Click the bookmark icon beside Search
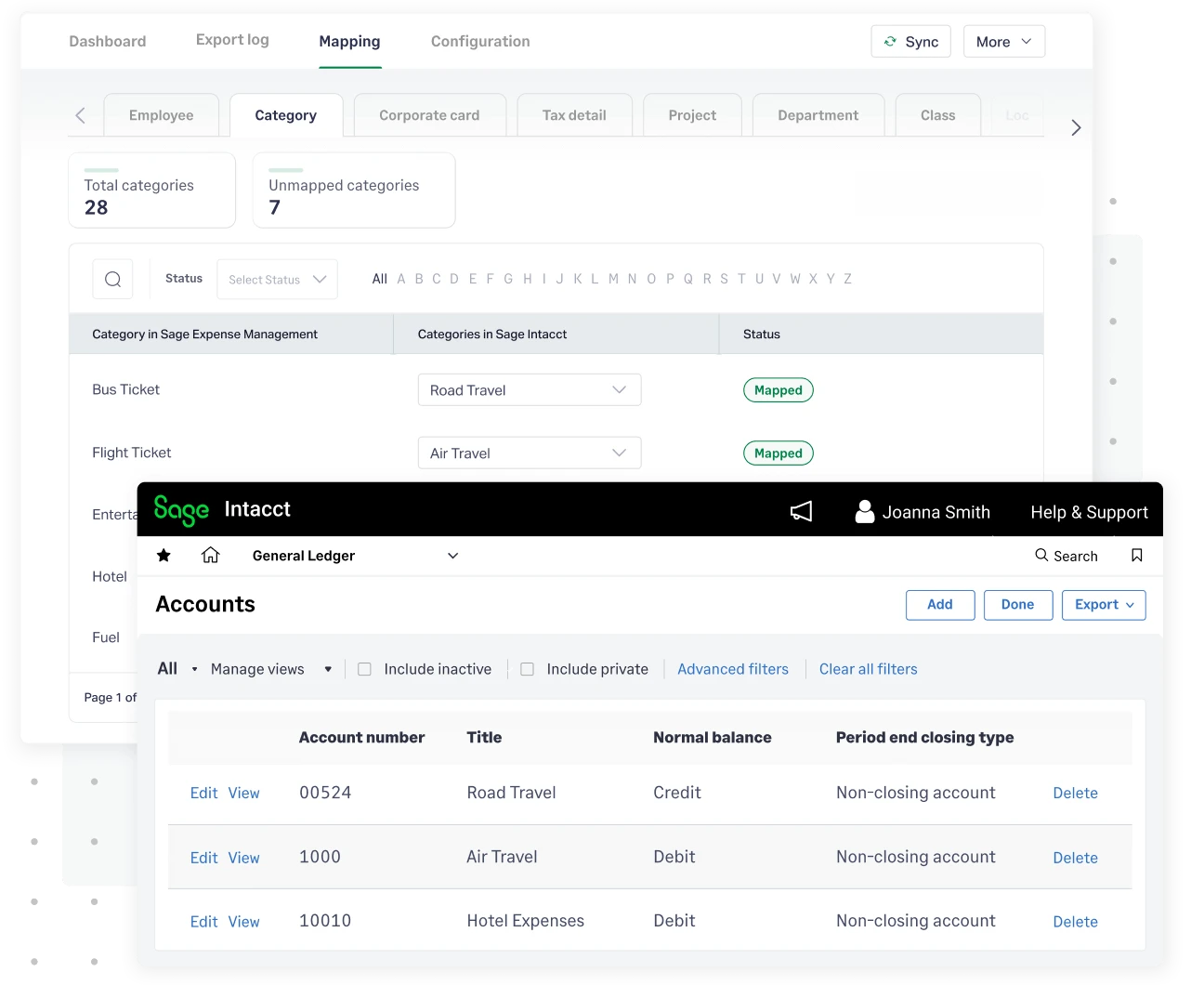 1136,555
